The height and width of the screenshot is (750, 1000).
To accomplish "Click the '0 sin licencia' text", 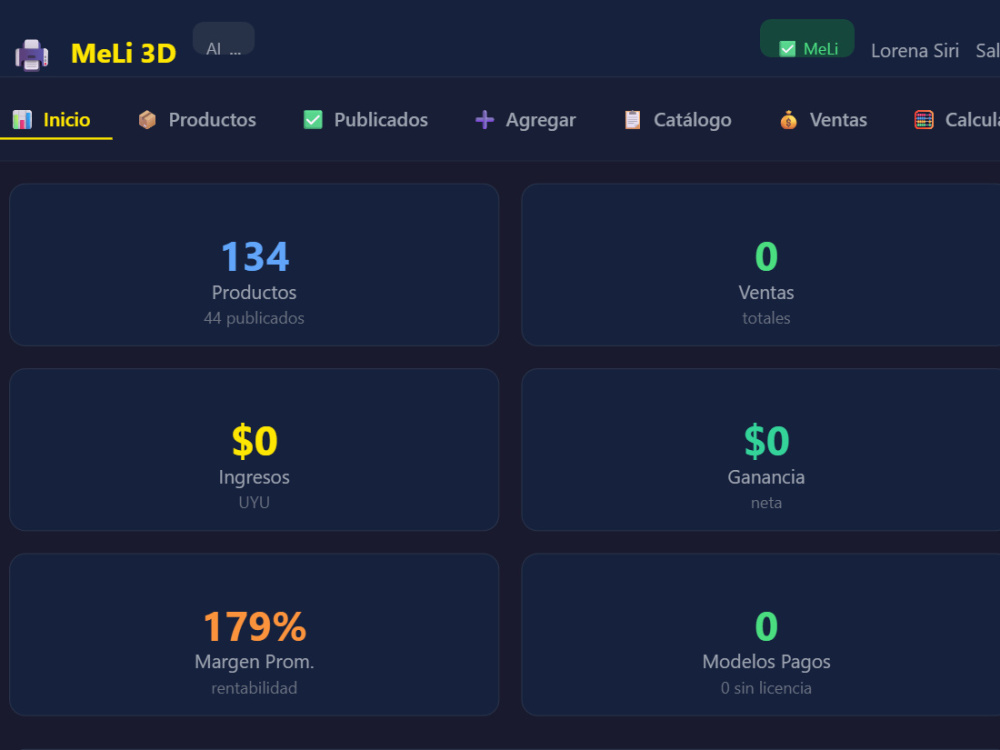I will (x=766, y=688).
